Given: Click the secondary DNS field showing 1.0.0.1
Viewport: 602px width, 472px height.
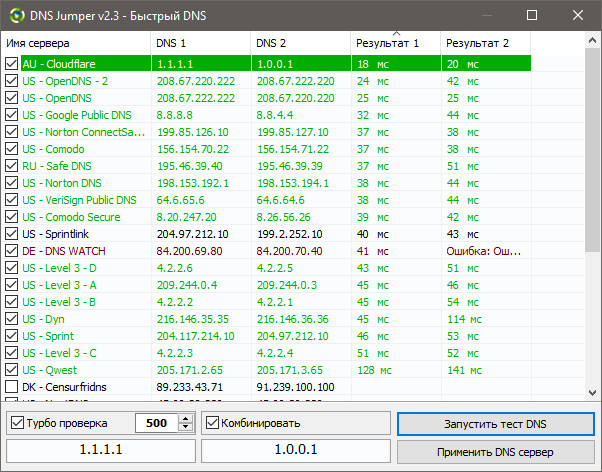Looking at the screenshot, I should (x=296, y=450).
